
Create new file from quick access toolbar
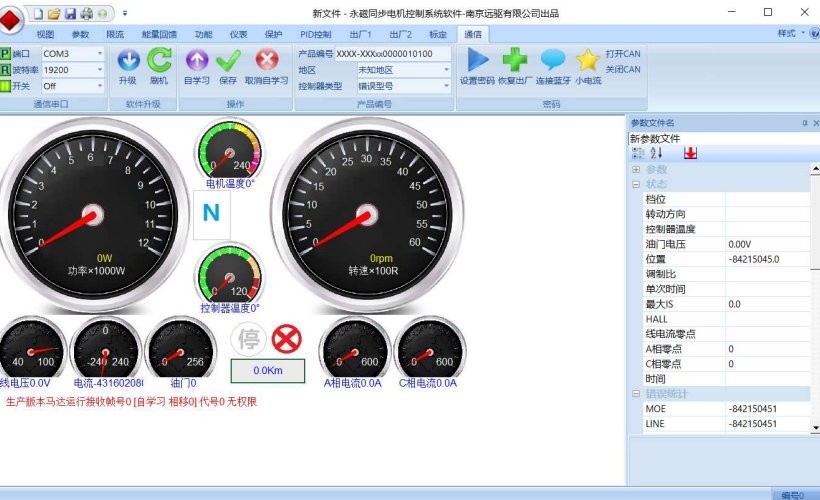38,14
